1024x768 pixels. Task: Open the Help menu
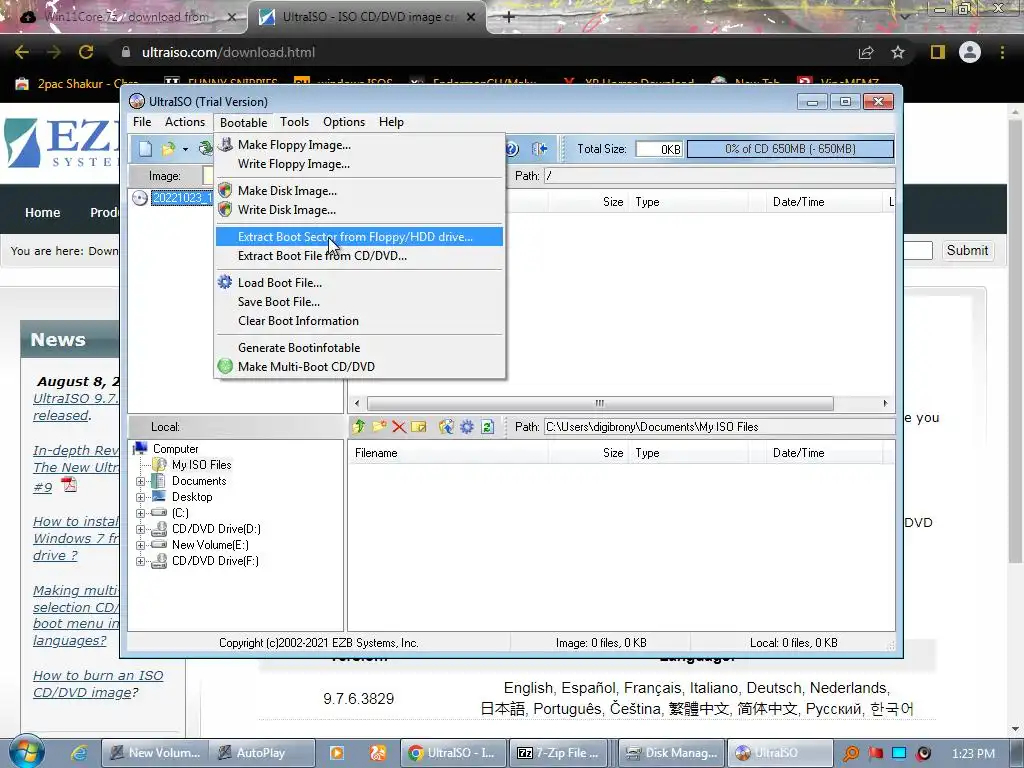391,122
